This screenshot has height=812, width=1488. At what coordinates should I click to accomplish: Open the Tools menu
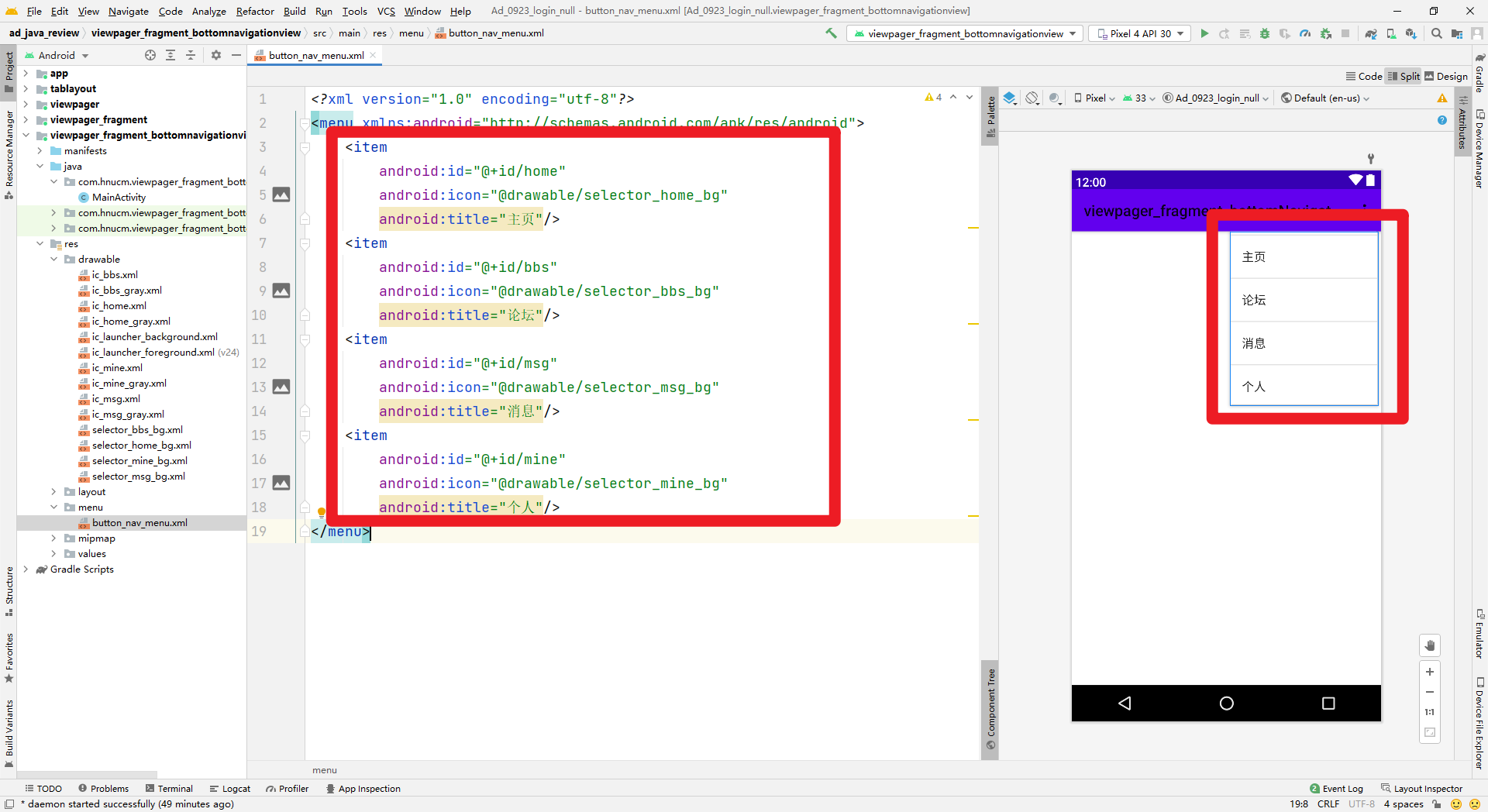[x=355, y=11]
